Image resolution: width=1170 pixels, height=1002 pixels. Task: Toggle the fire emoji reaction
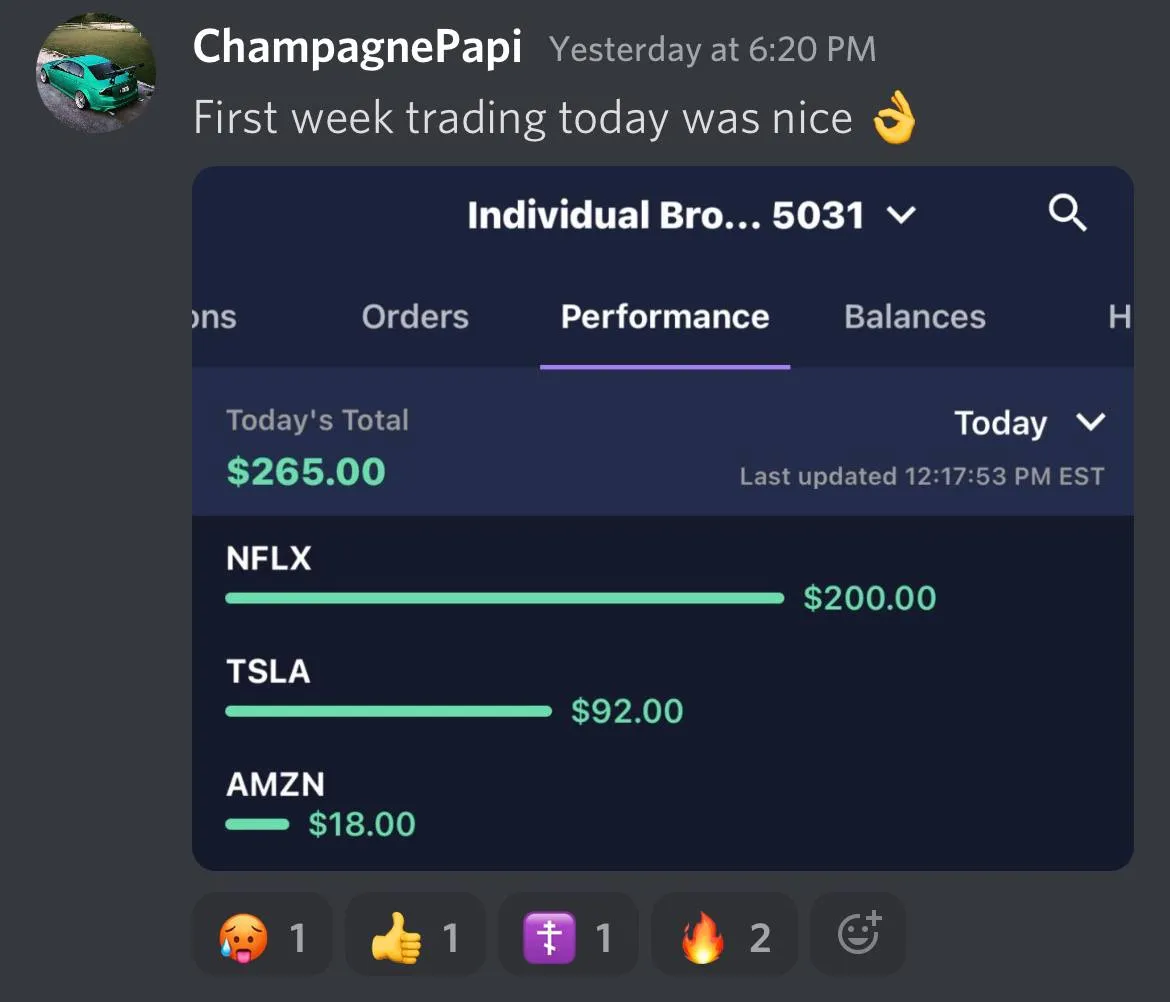click(724, 937)
